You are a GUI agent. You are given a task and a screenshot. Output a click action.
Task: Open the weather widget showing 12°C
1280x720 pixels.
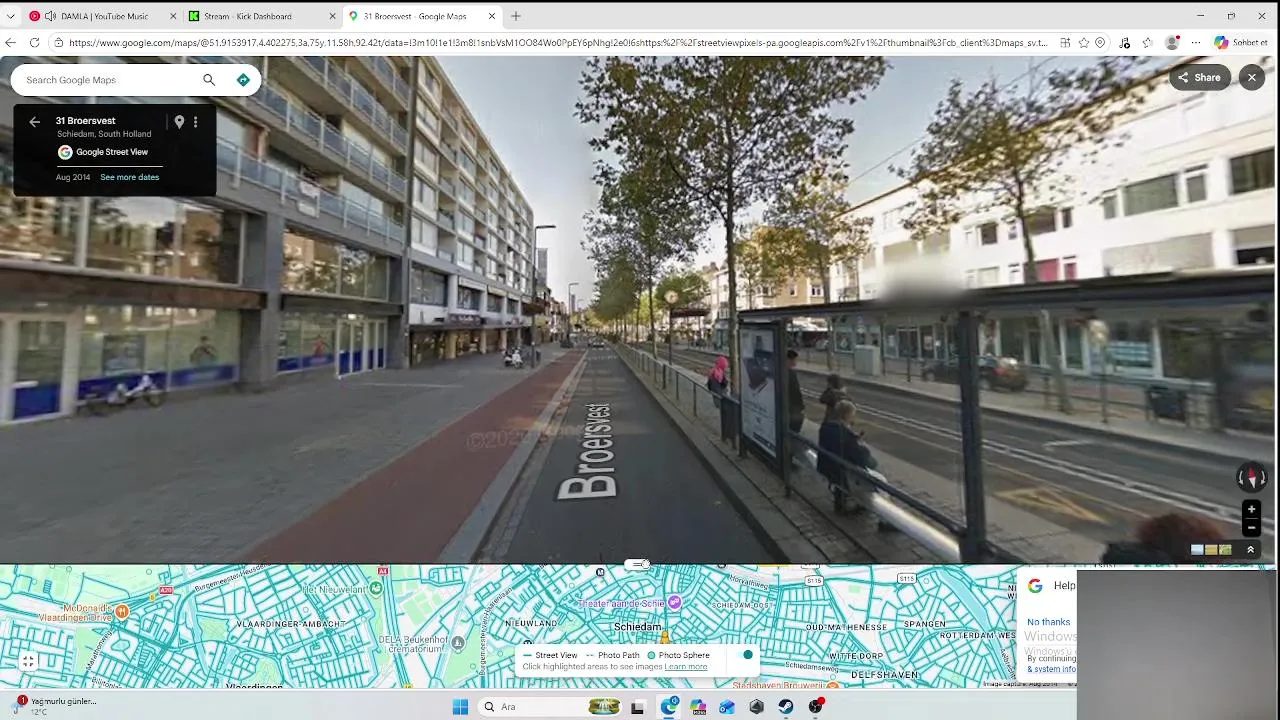[x=55, y=706]
